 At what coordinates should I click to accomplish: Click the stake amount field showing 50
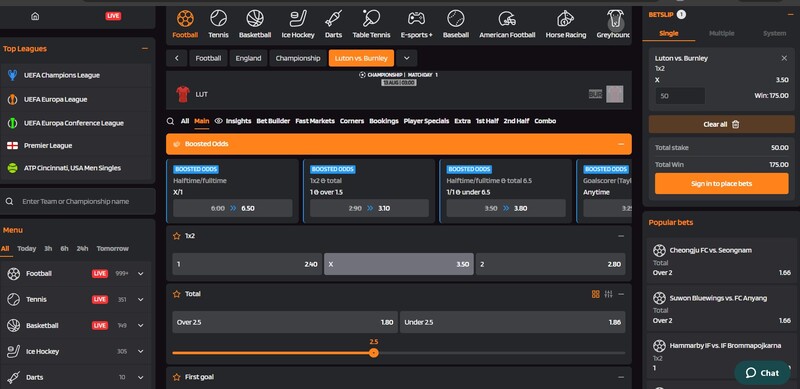680,95
